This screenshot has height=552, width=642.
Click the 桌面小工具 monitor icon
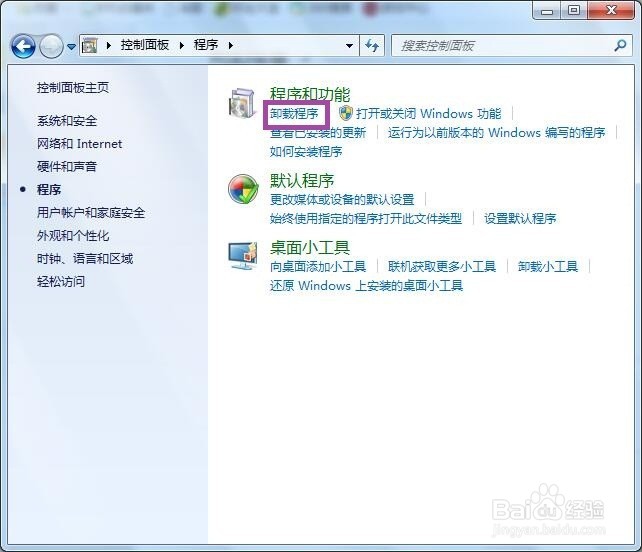click(243, 256)
